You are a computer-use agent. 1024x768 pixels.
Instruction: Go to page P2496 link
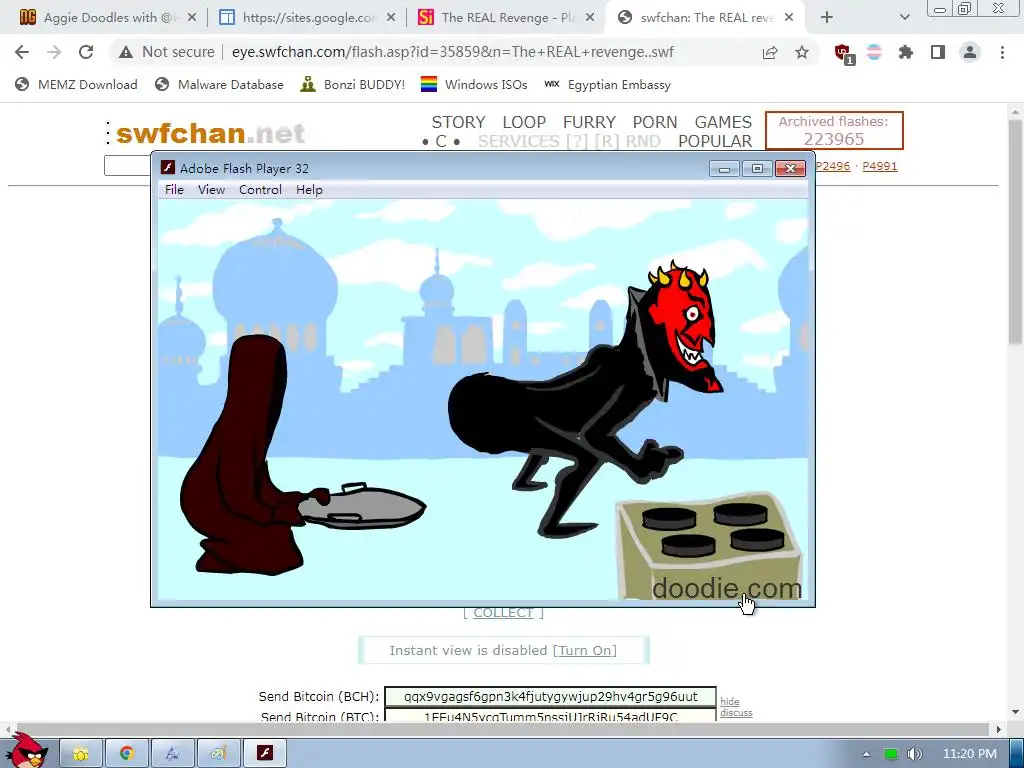click(833, 166)
